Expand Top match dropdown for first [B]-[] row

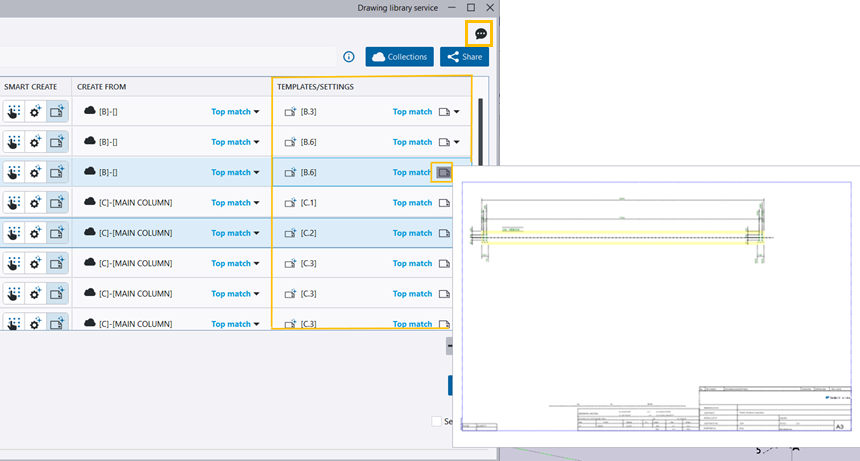(x=235, y=112)
